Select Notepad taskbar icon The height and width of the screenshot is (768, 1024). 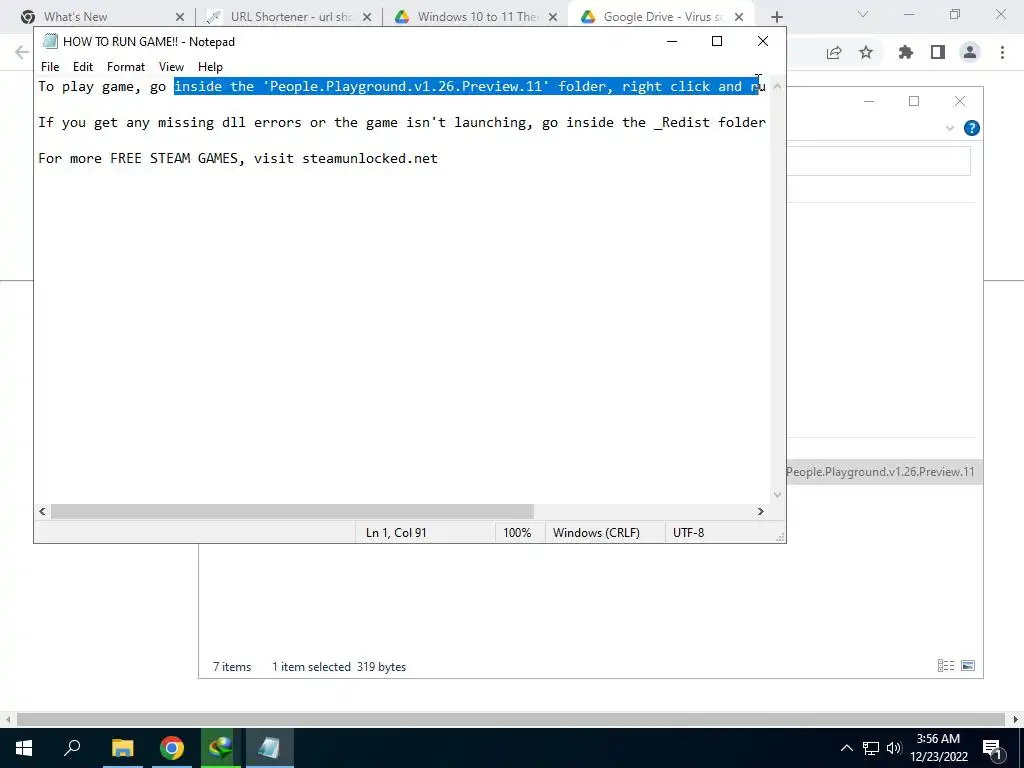click(x=269, y=748)
